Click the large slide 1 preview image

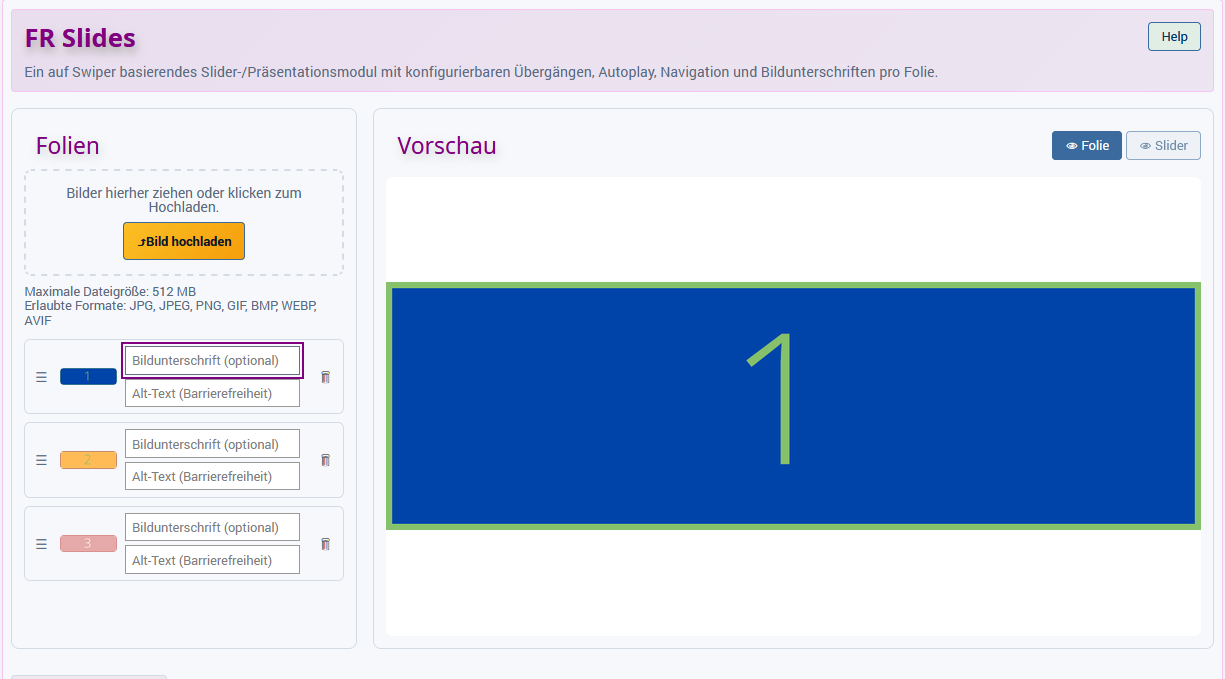click(793, 406)
